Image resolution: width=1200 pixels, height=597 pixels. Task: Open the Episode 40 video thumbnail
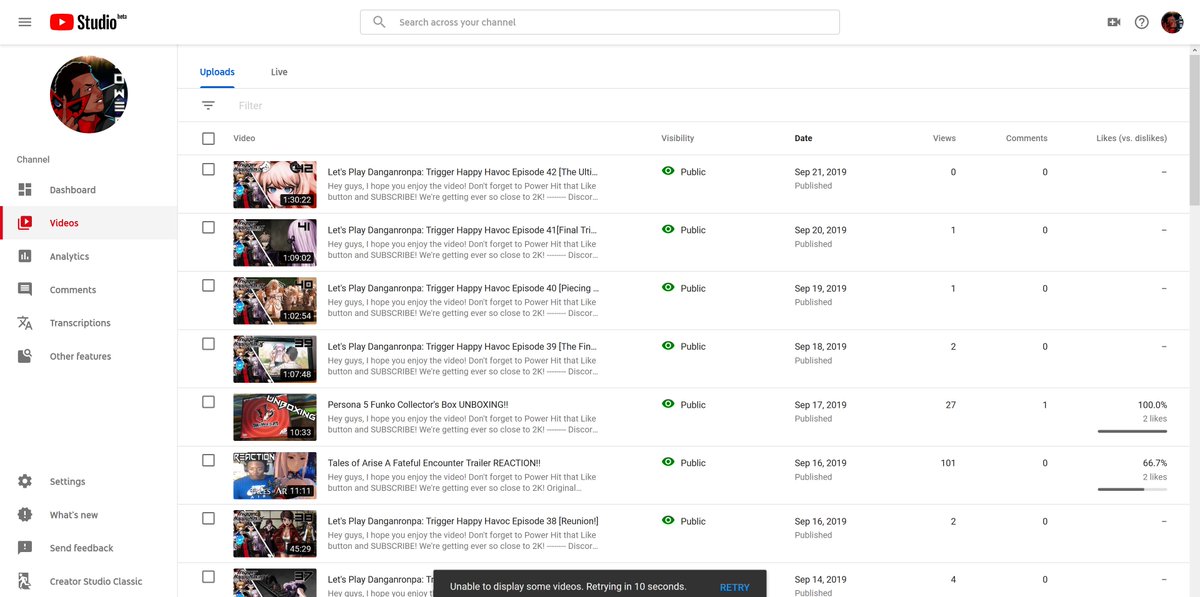point(275,300)
